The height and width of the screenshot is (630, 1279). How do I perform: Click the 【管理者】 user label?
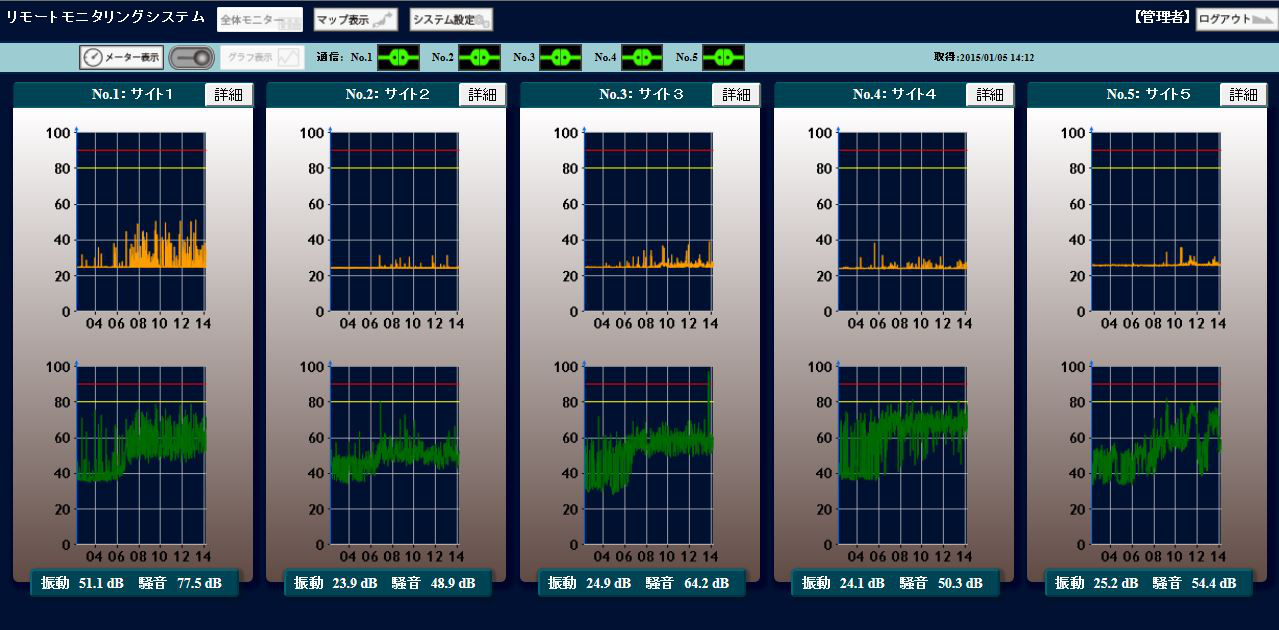(x=1163, y=18)
